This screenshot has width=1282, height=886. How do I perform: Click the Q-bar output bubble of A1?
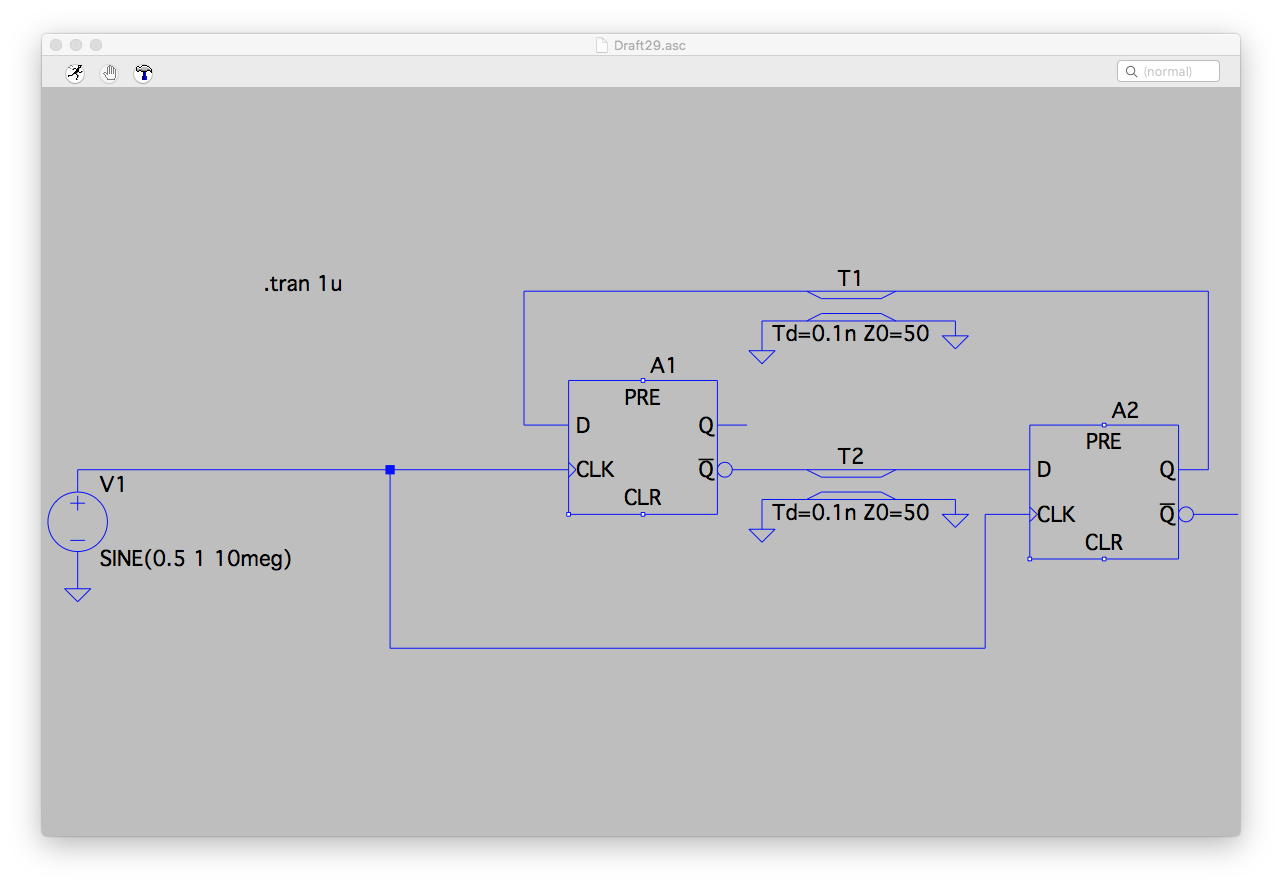point(725,470)
